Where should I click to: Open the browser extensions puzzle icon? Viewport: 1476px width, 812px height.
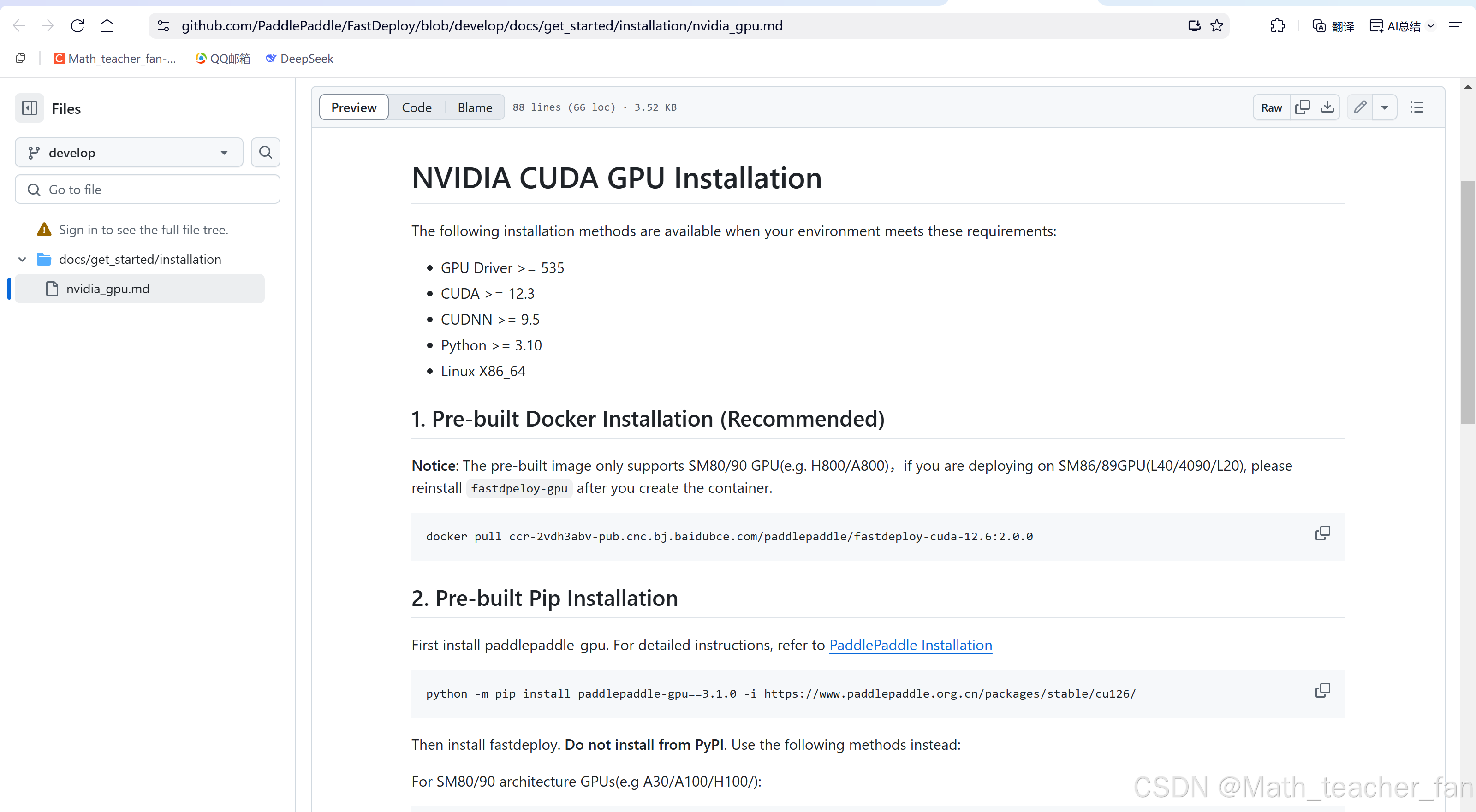[1278, 26]
